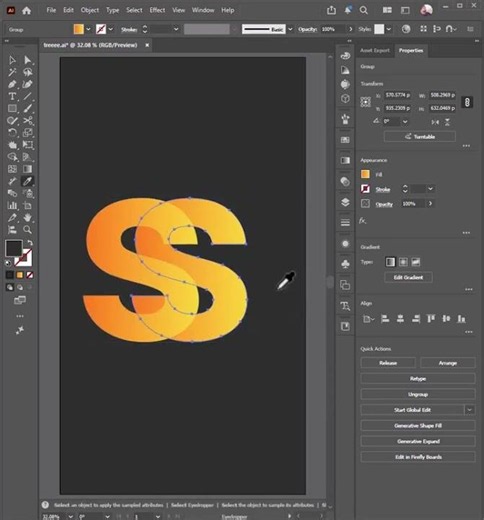
Task: Click the X position input field
Action: (397, 95)
